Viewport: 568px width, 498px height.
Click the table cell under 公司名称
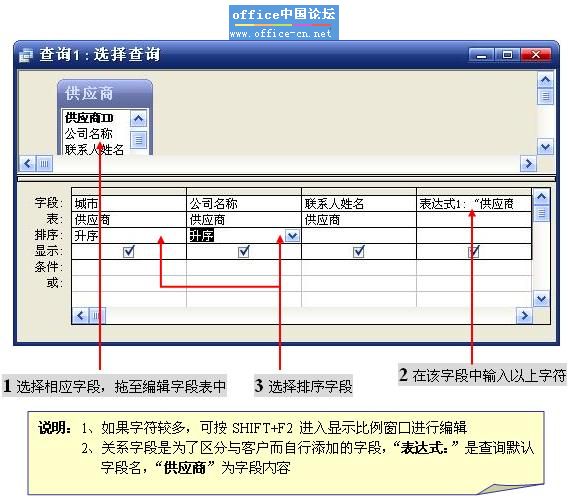click(244, 219)
